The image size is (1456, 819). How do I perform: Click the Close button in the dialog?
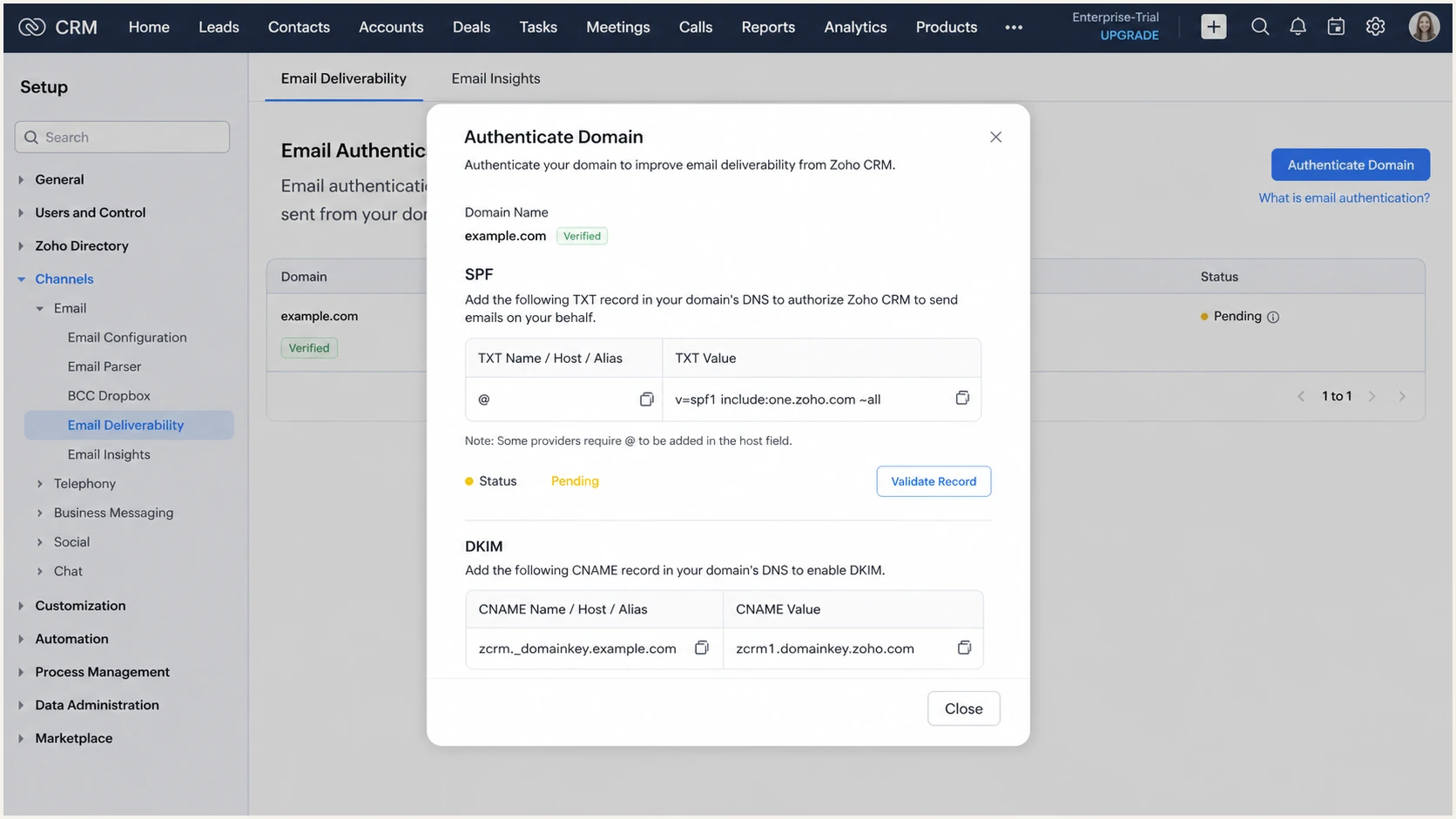click(x=963, y=708)
